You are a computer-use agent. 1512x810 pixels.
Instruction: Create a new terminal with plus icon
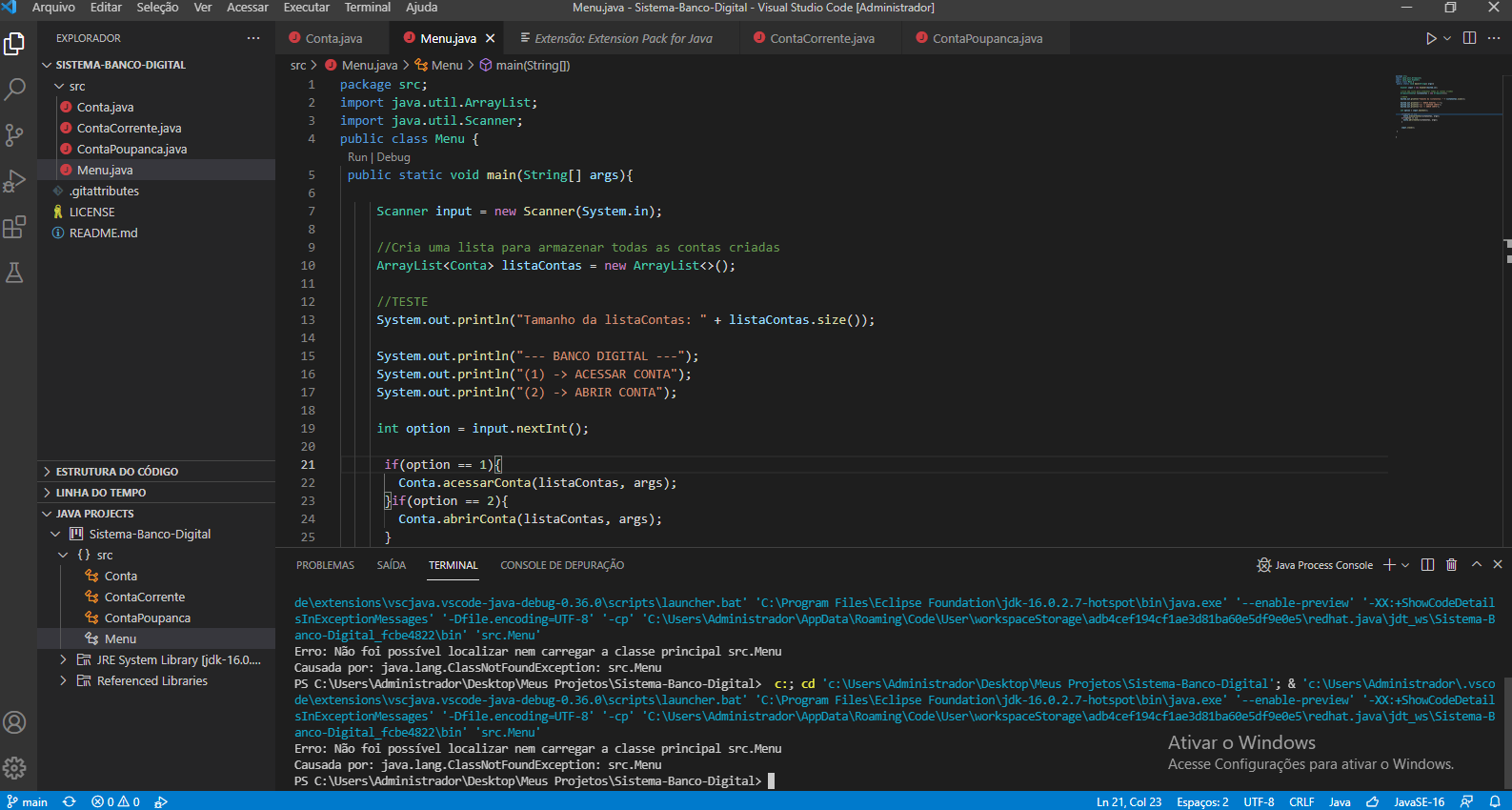[1389, 565]
